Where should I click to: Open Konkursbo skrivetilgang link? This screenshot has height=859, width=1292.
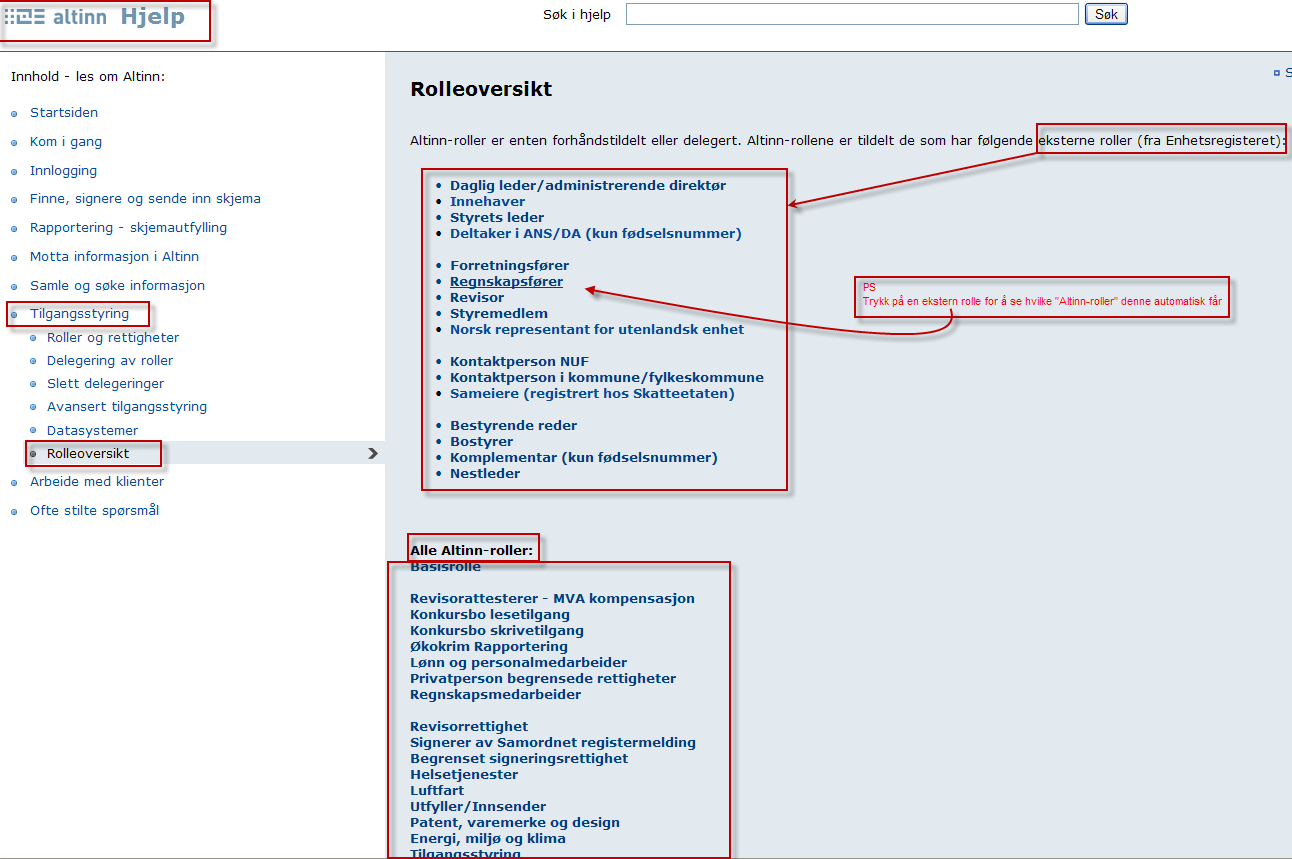[497, 631]
